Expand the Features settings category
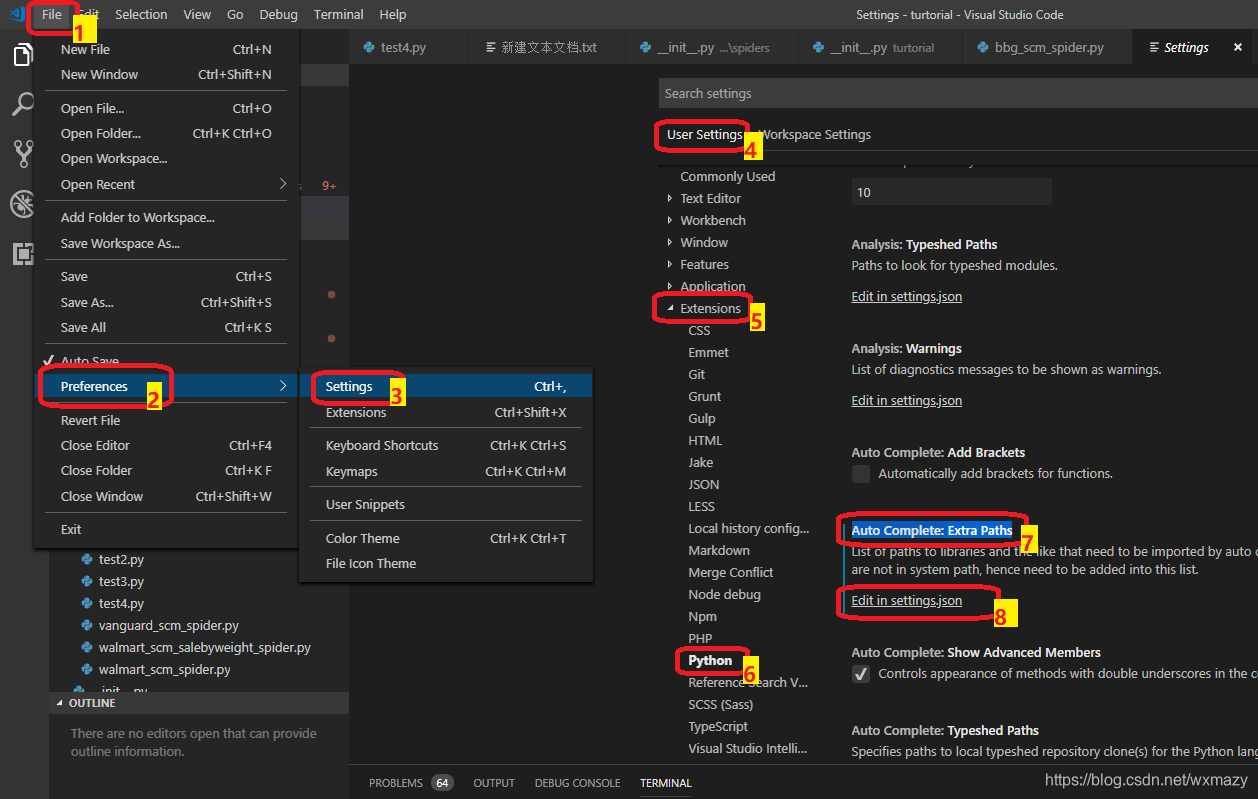 [x=671, y=265]
